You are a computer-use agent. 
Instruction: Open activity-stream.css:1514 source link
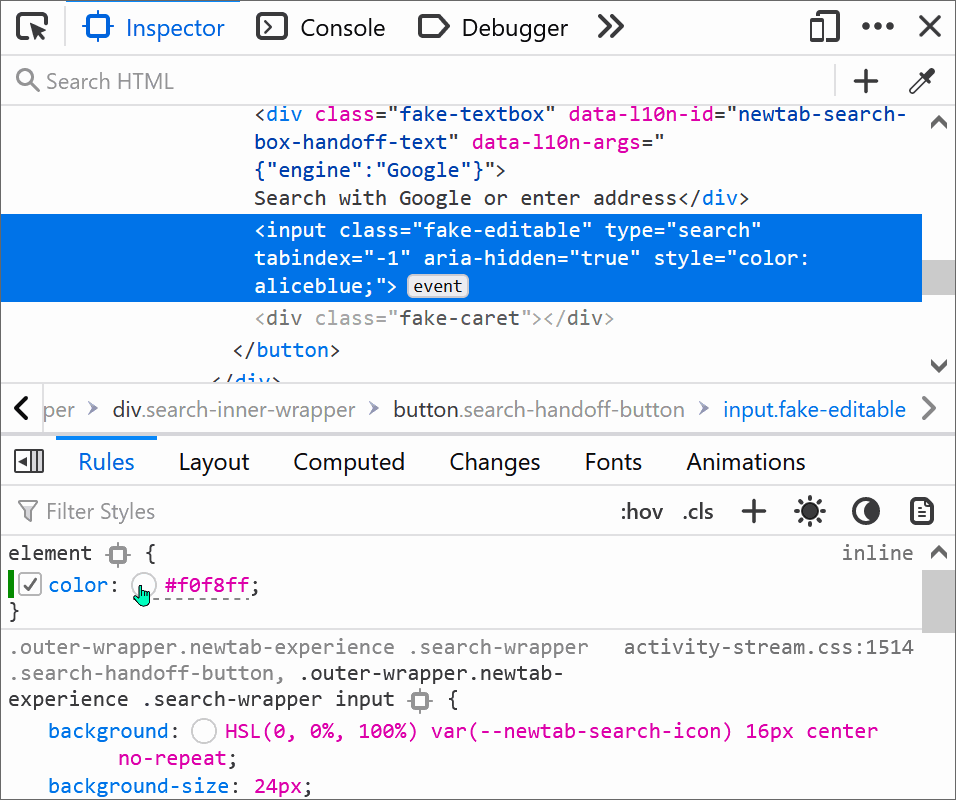[768, 647]
